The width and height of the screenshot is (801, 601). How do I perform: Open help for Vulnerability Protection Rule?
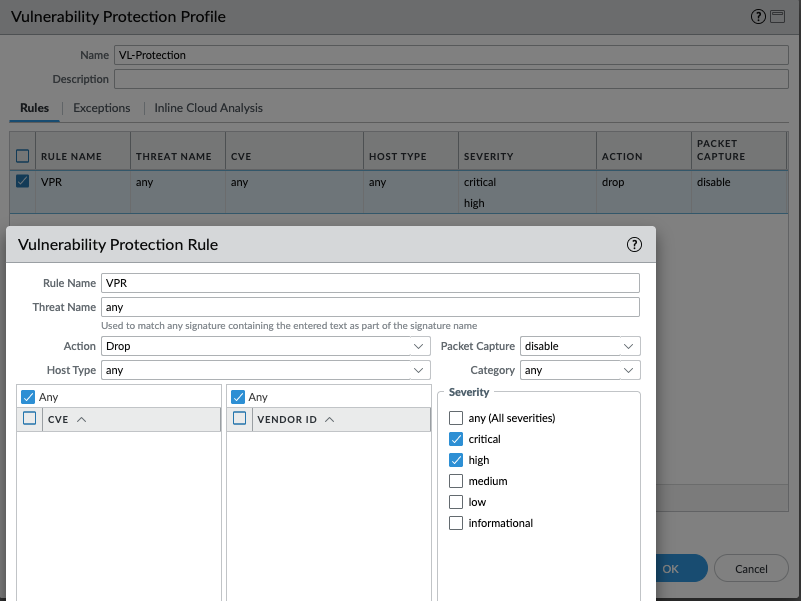coord(634,244)
